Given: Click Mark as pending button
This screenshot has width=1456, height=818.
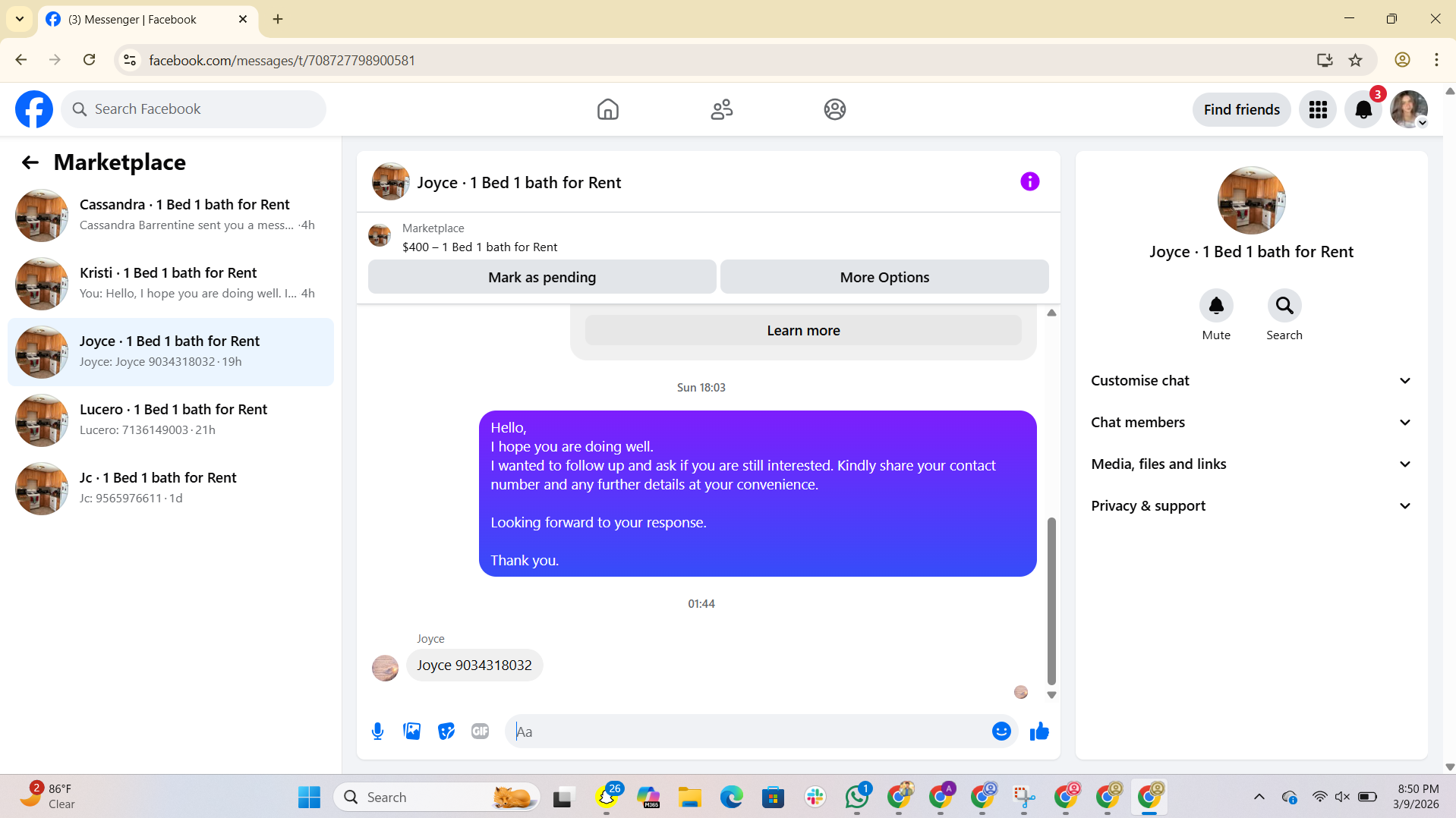Looking at the screenshot, I should click(542, 277).
